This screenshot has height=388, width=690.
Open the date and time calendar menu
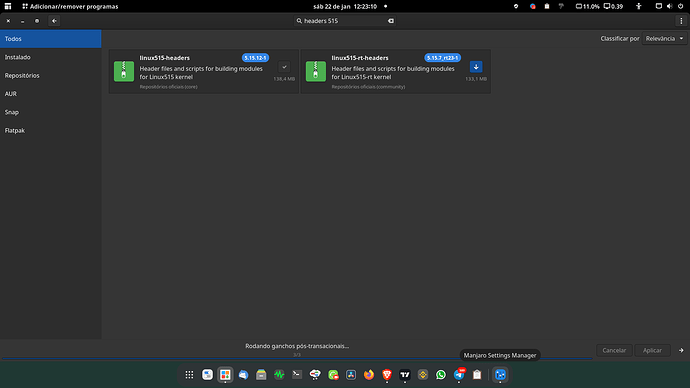(x=345, y=6)
